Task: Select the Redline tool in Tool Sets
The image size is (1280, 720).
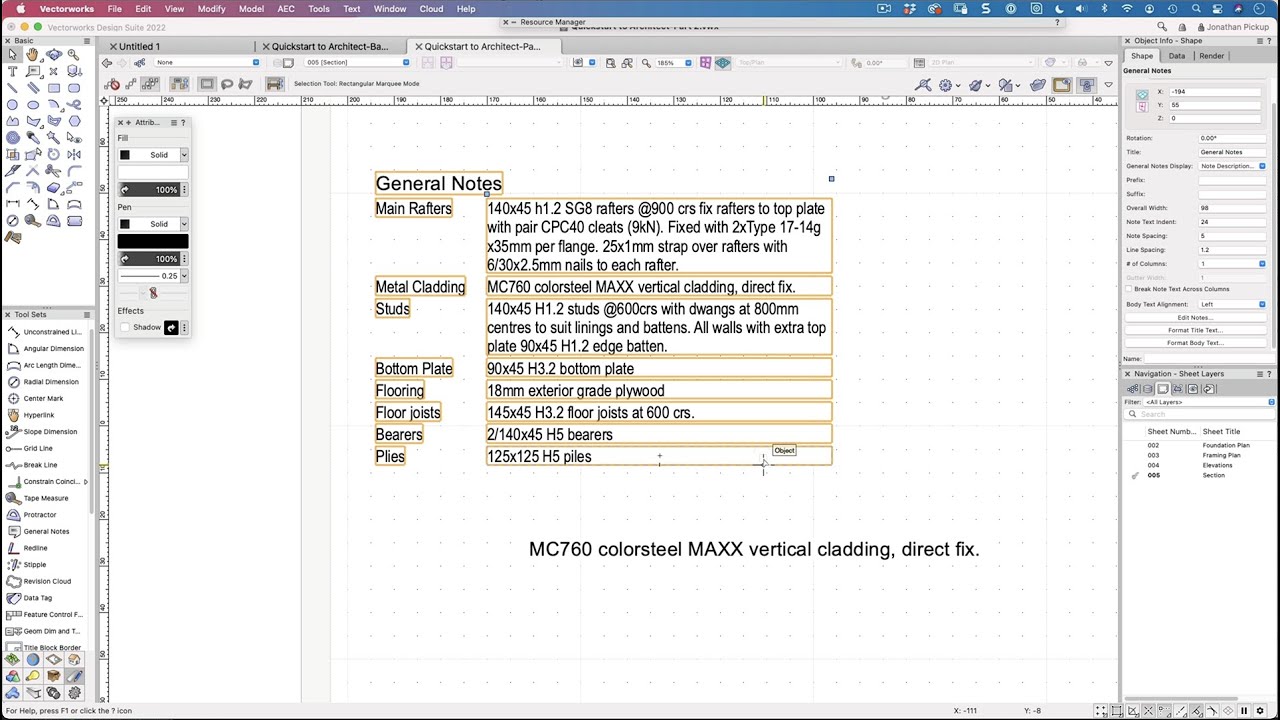Action: [x=35, y=548]
